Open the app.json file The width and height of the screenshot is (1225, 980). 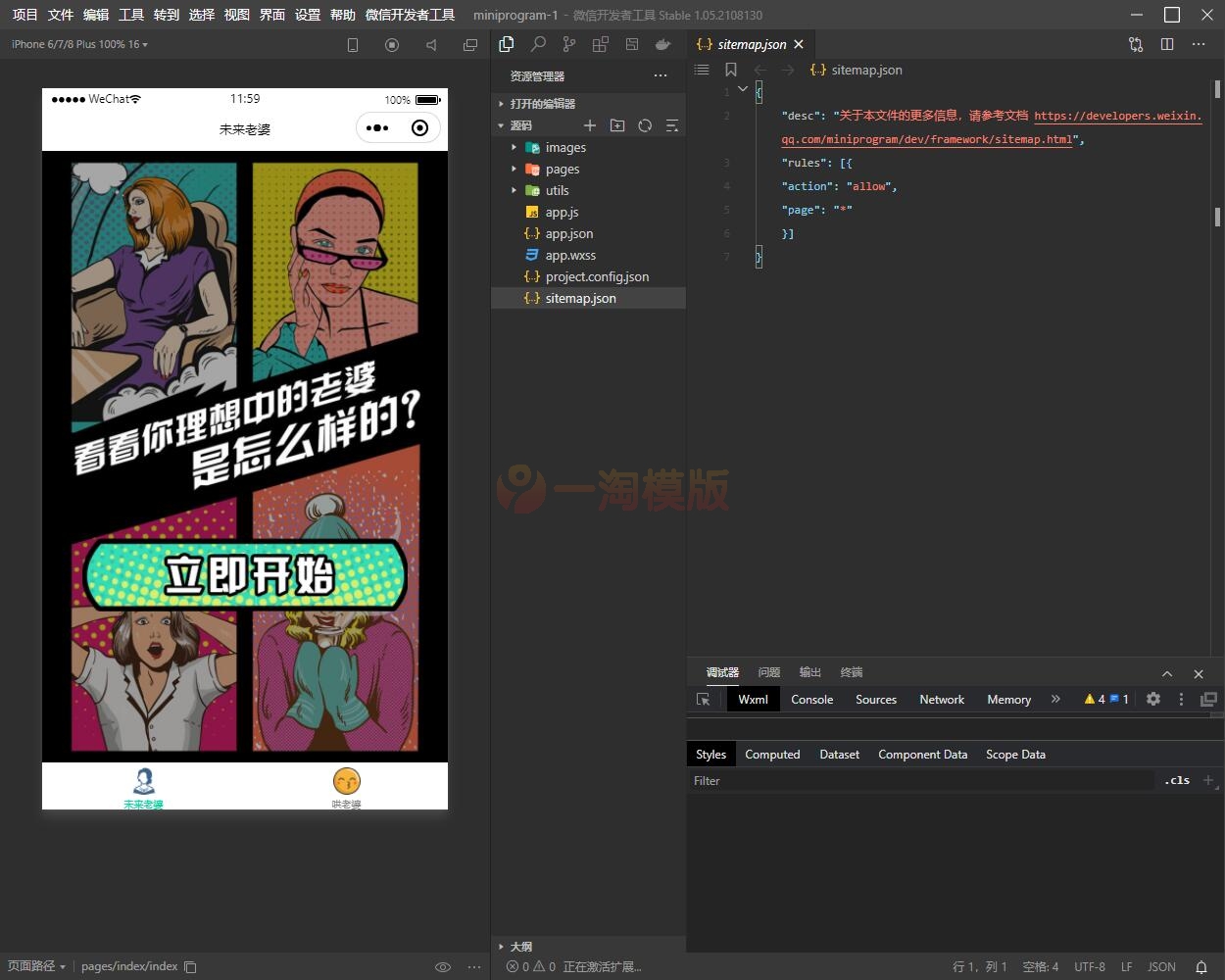(568, 234)
